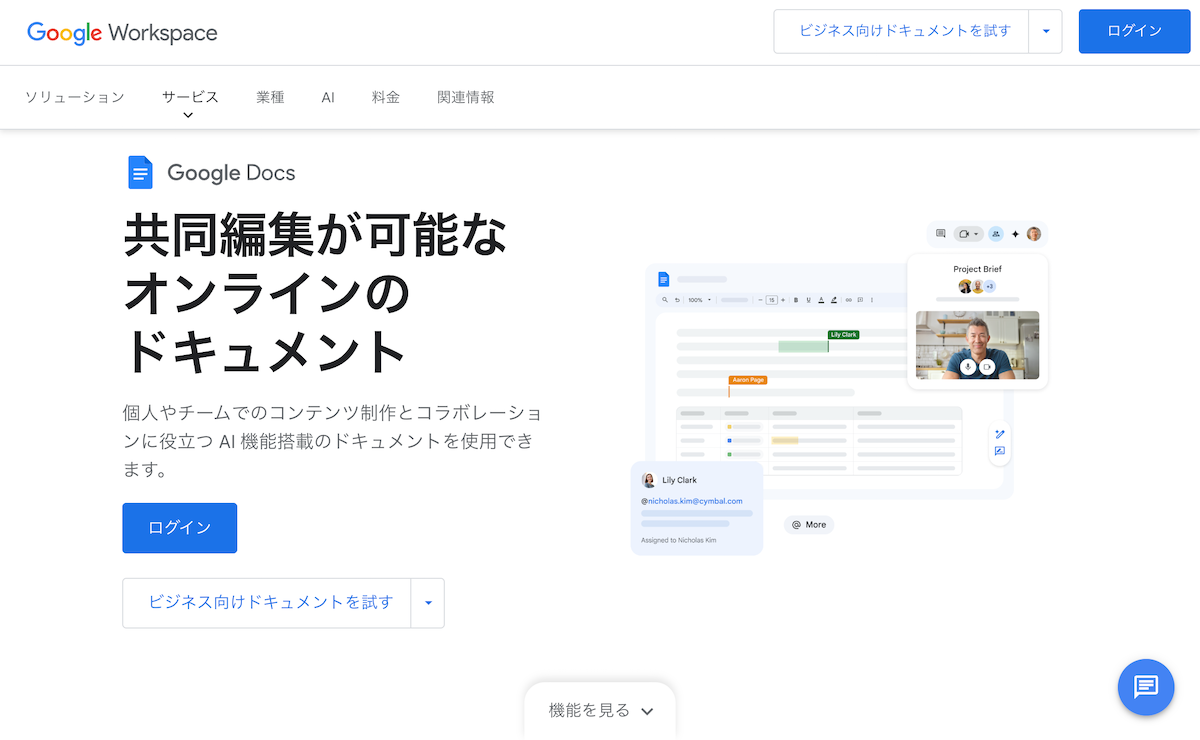Click the ログイン button in the header
The width and height of the screenshot is (1200, 740).
1134,31
